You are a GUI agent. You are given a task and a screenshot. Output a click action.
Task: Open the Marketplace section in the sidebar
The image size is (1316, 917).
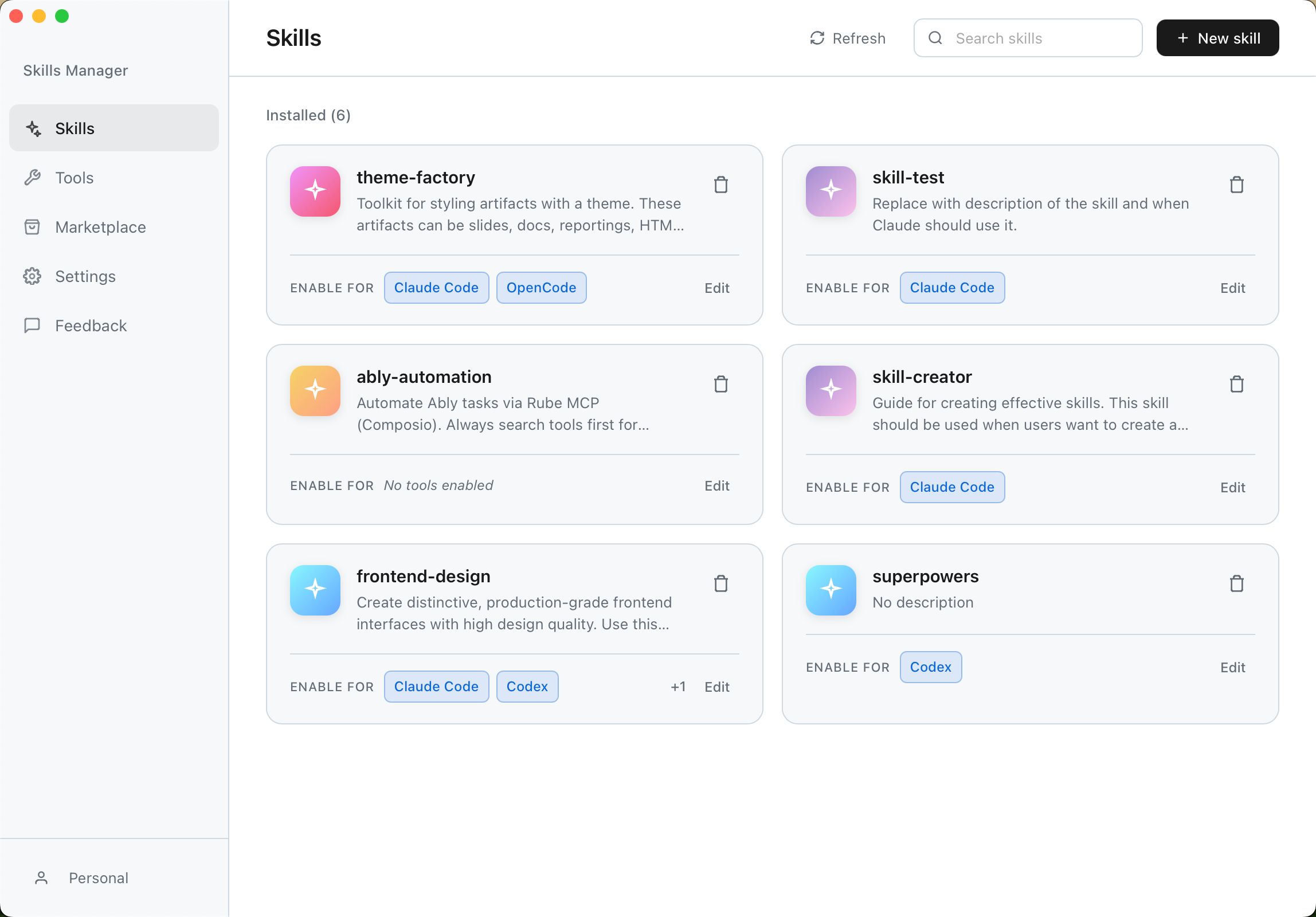click(x=100, y=228)
